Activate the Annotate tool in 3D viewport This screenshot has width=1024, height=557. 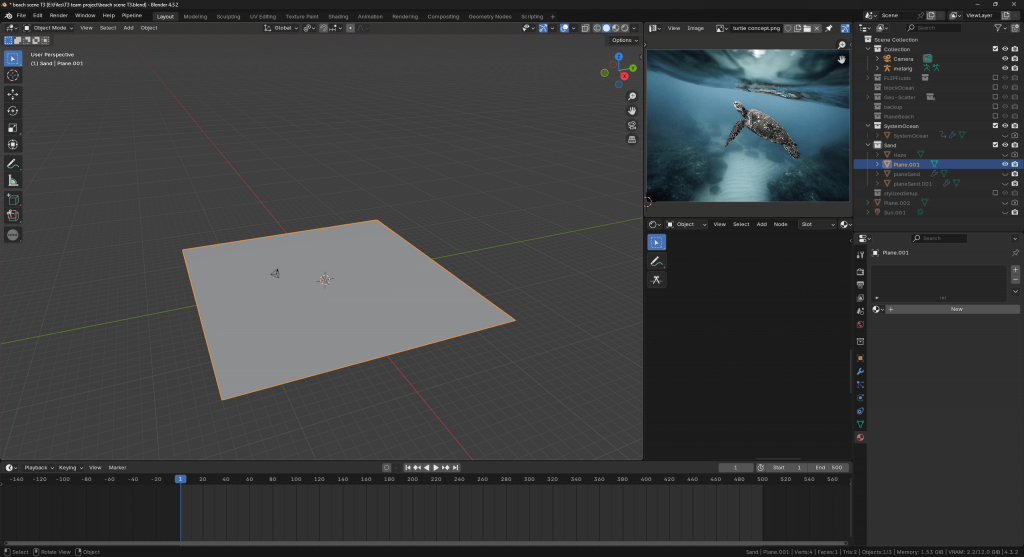(13, 163)
